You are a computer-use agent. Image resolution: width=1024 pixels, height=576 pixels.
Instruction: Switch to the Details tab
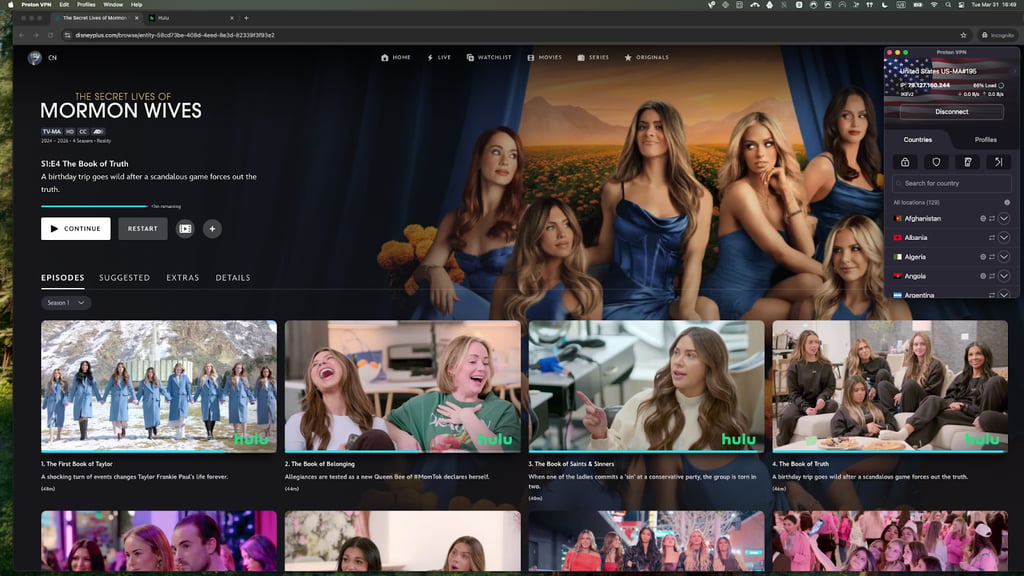point(233,278)
